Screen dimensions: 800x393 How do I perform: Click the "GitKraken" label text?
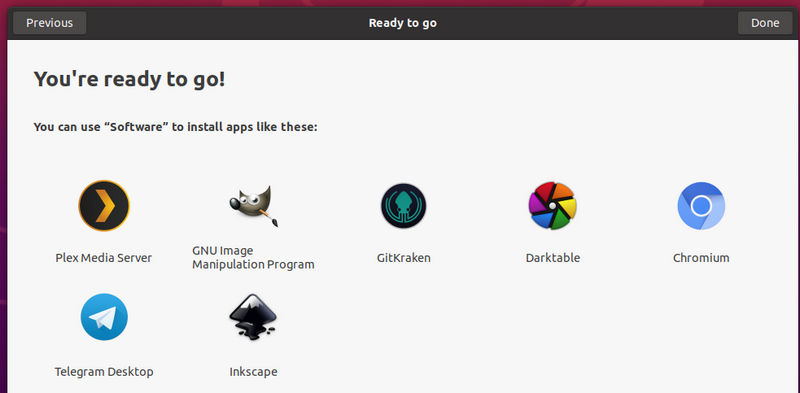tap(404, 258)
